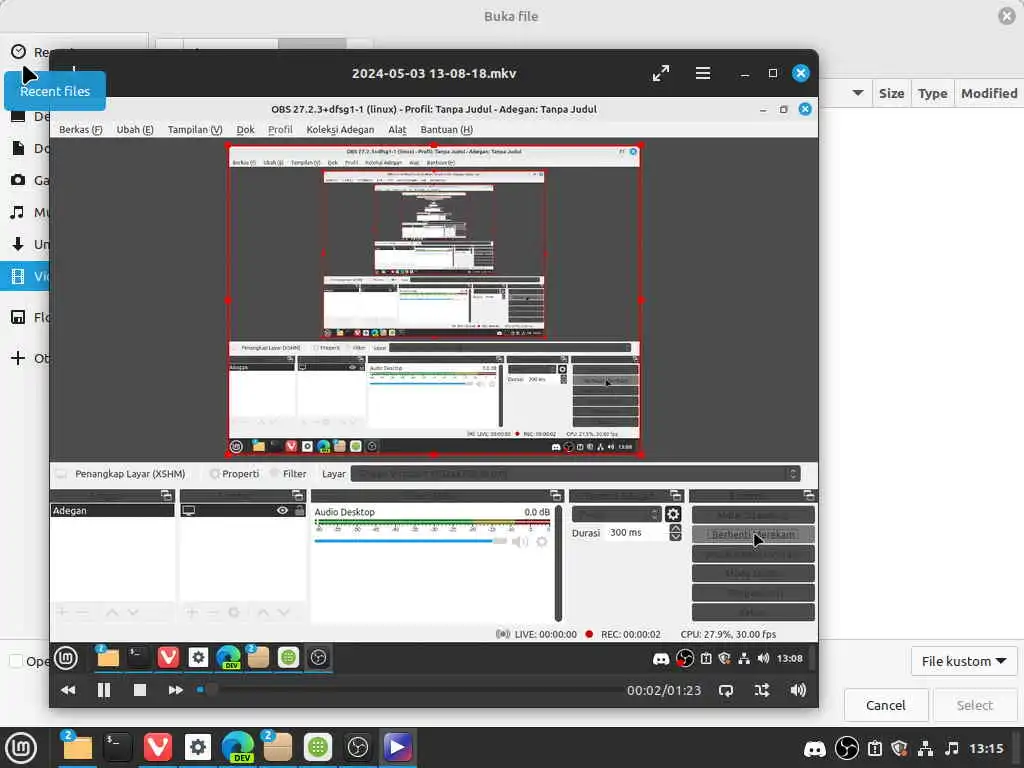Switch to OBS Studio in the taskbar
Viewport: 1024px width, 768px height.
coord(357,748)
